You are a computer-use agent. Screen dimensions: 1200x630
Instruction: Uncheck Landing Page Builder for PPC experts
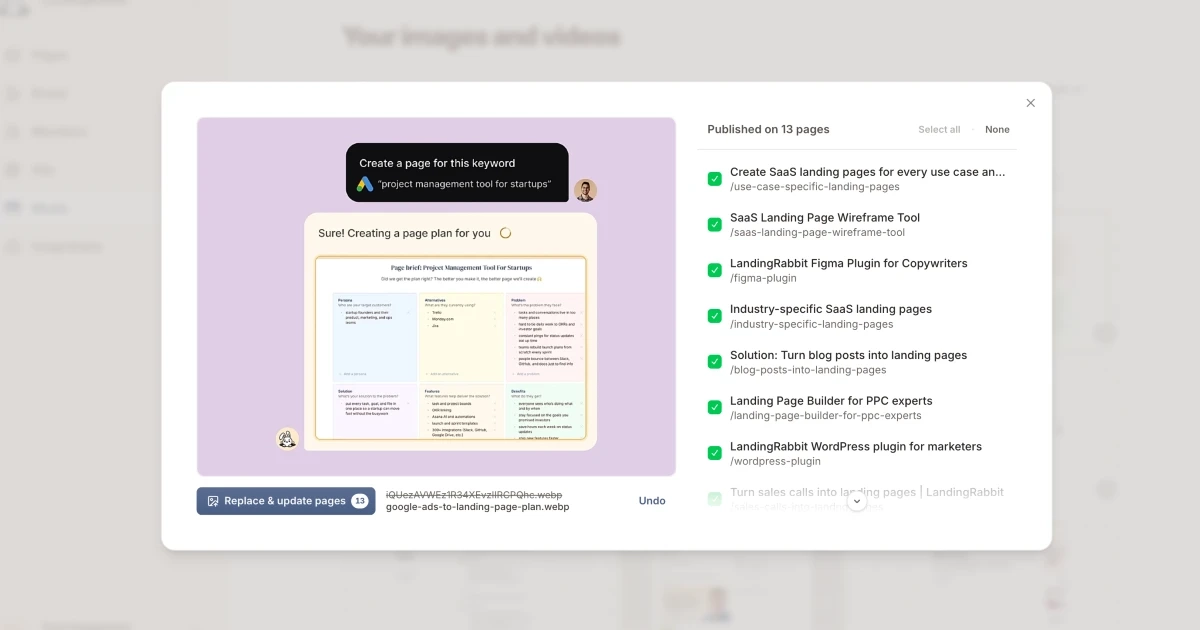(x=715, y=407)
